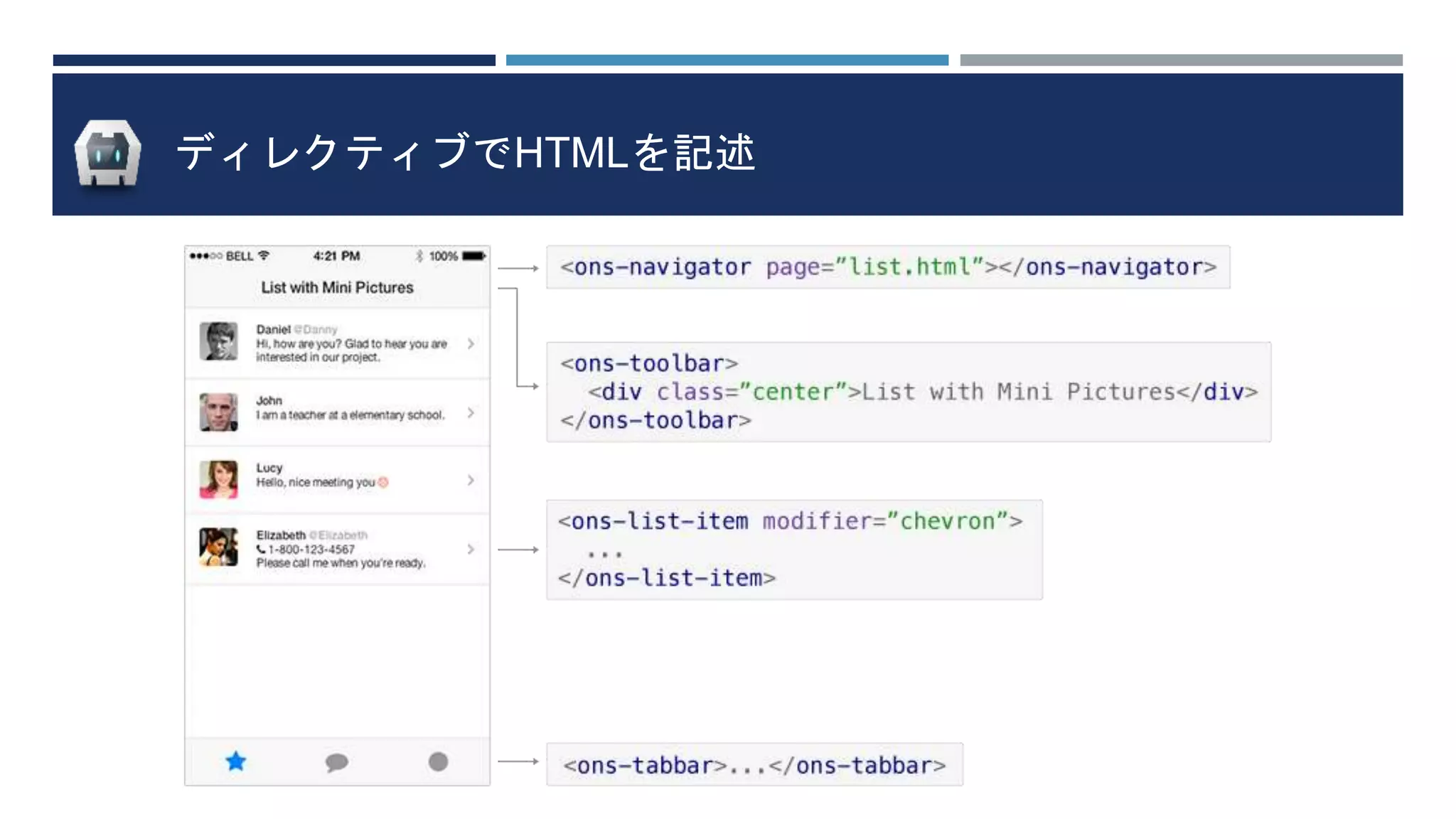Select Lucy's avatar picture
1456x819 pixels.
(x=219, y=480)
